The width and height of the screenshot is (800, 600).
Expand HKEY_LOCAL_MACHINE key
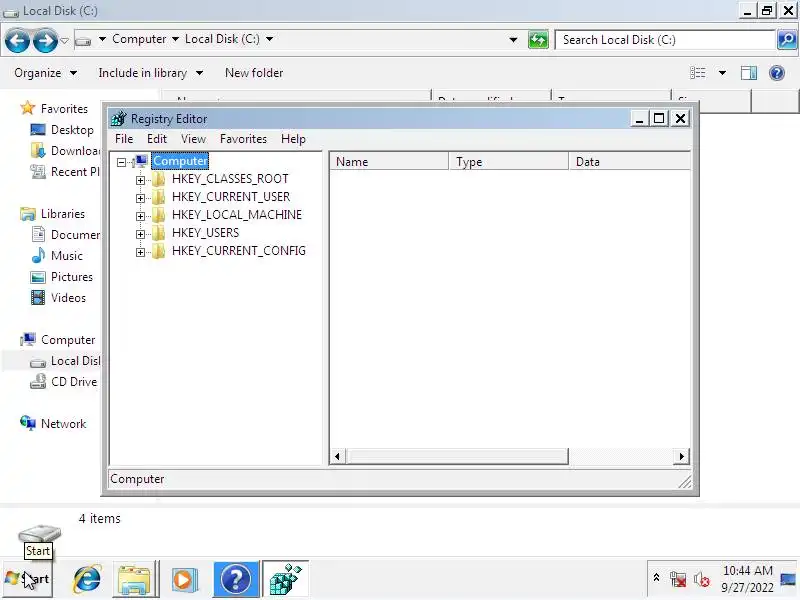point(140,216)
